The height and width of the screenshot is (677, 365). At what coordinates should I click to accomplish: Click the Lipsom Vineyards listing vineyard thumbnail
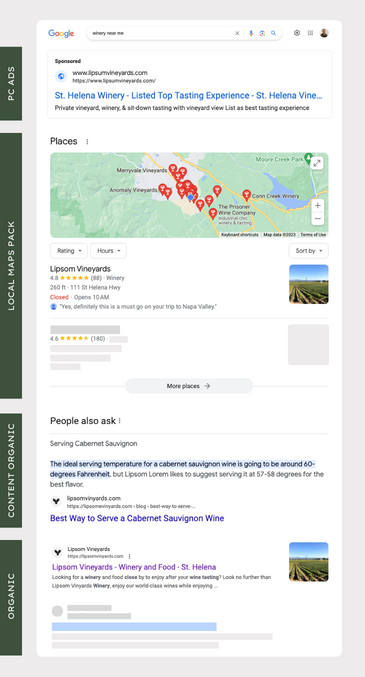(x=308, y=284)
